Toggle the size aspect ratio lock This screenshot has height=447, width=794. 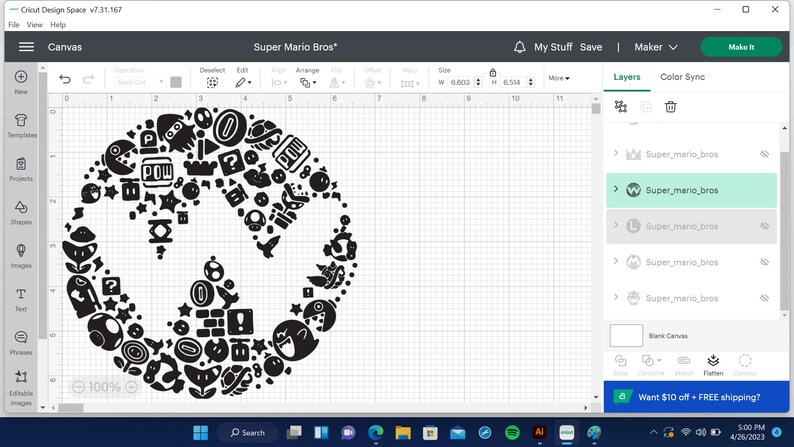coord(493,72)
